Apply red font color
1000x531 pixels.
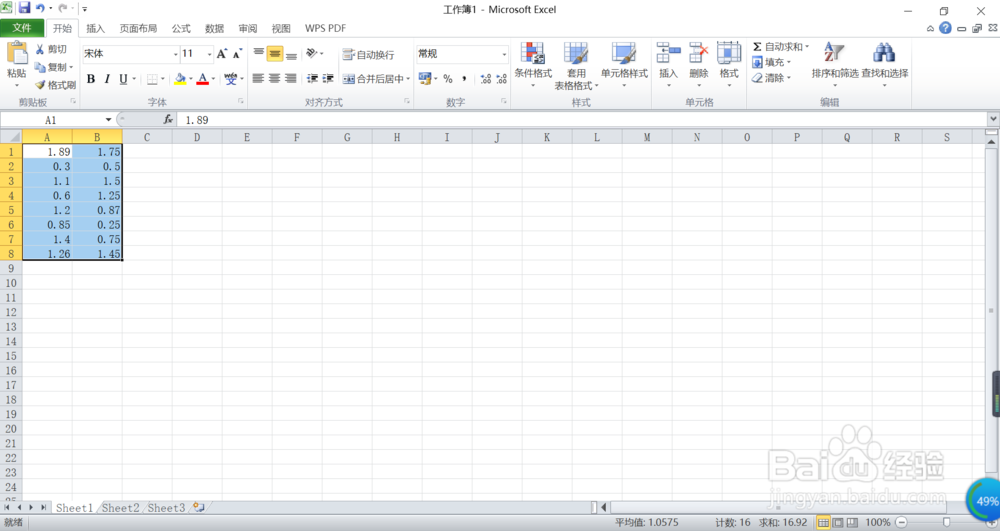tap(203, 79)
